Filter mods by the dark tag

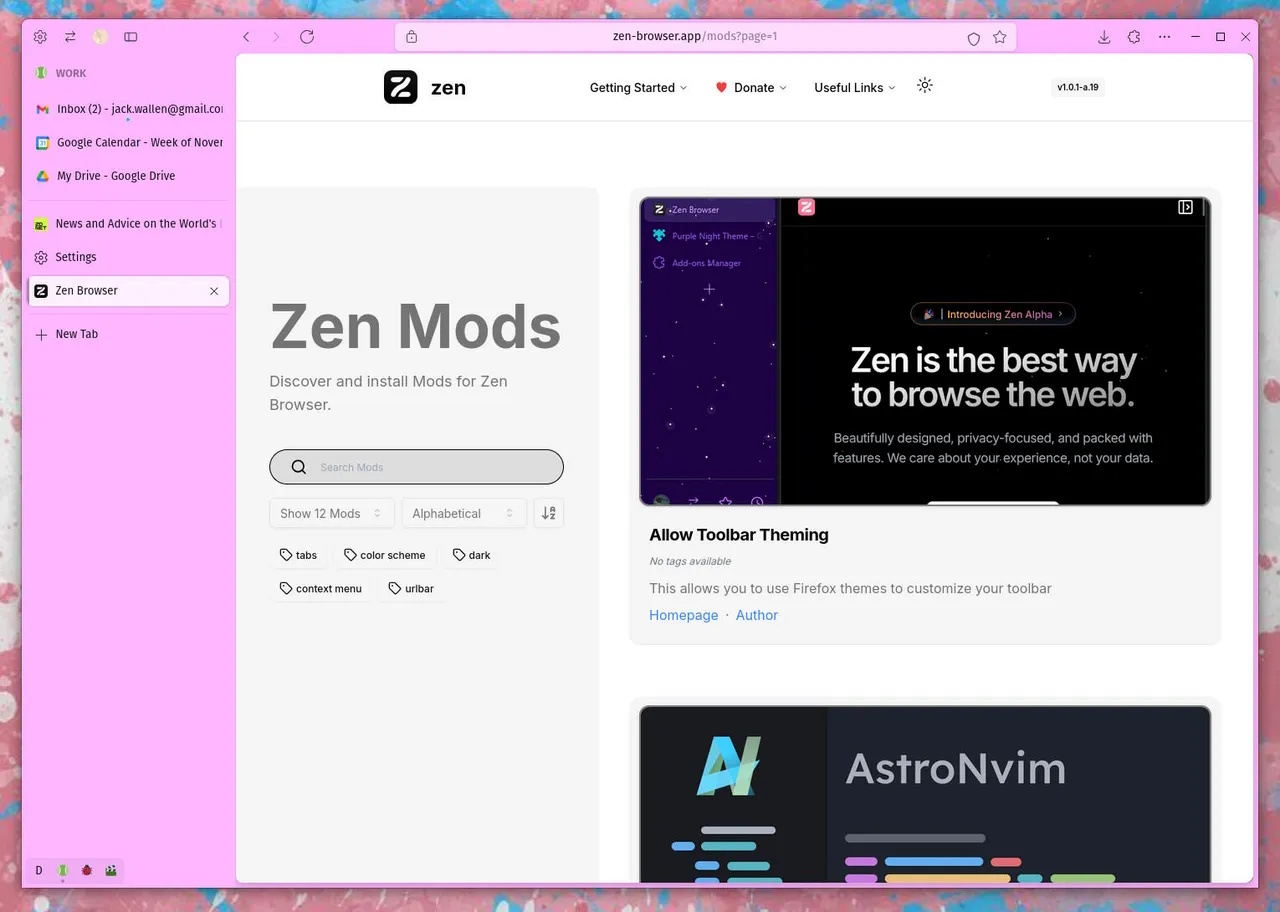[x=472, y=555]
